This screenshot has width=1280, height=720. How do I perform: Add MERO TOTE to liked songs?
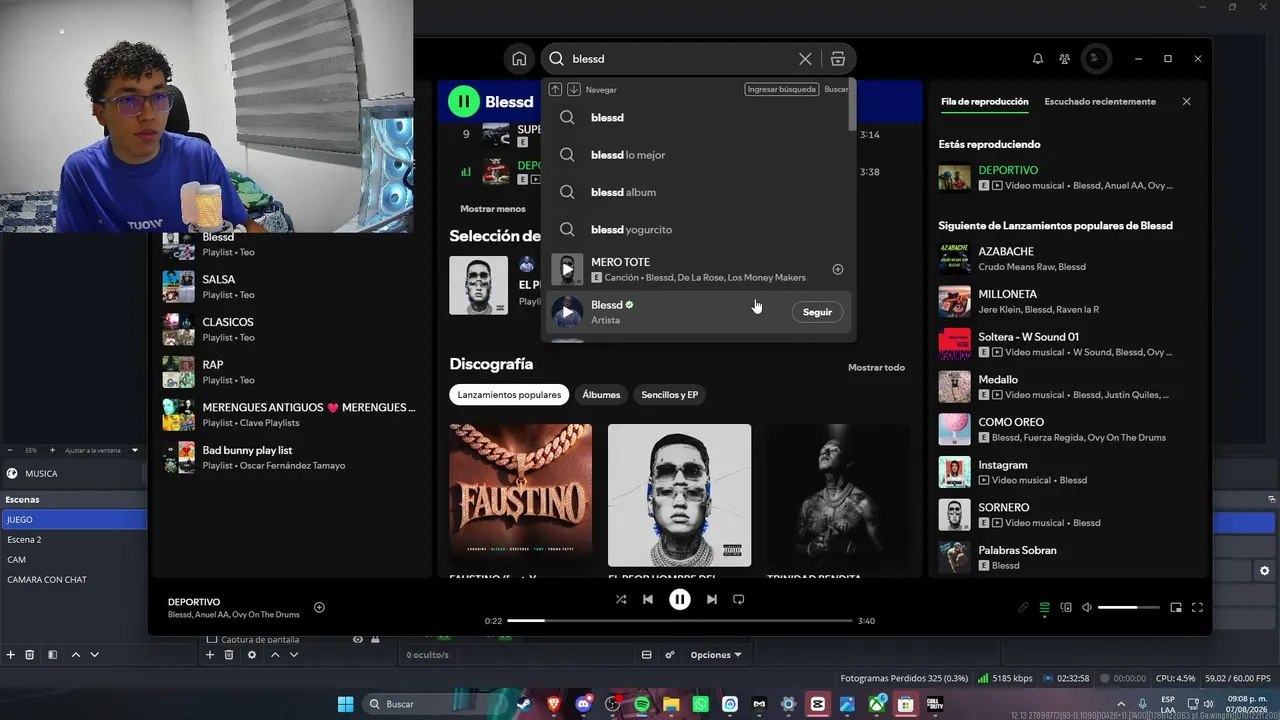(x=838, y=269)
